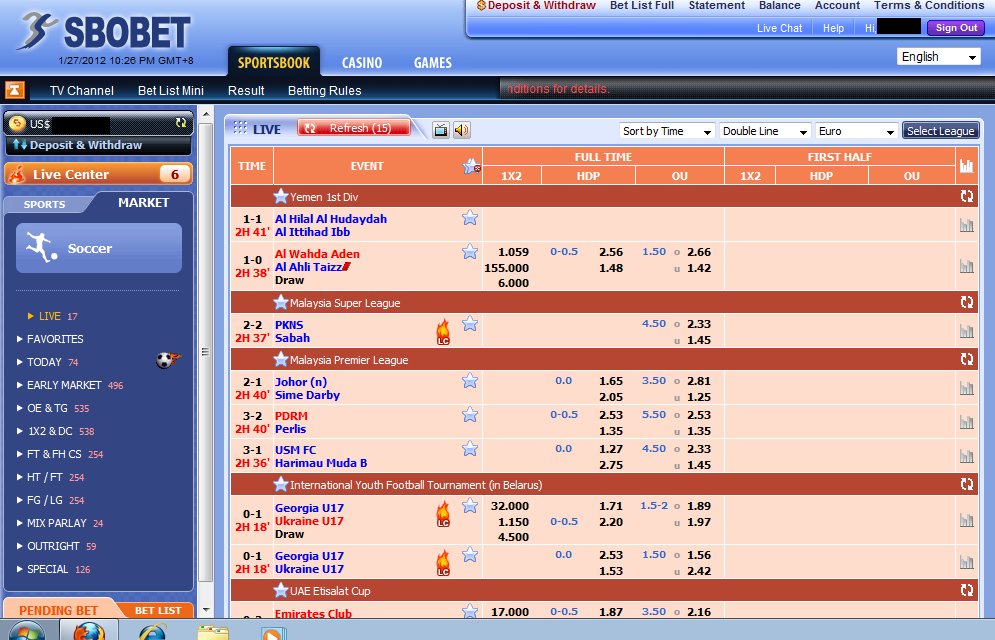995x640 pixels.
Task: Open statistics chart for Al Hilal Al Hudaydah
Action: 966,225
